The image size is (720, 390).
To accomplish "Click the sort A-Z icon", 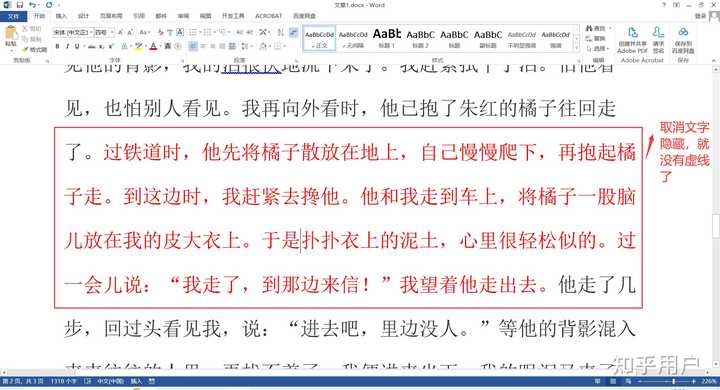I will (280, 32).
